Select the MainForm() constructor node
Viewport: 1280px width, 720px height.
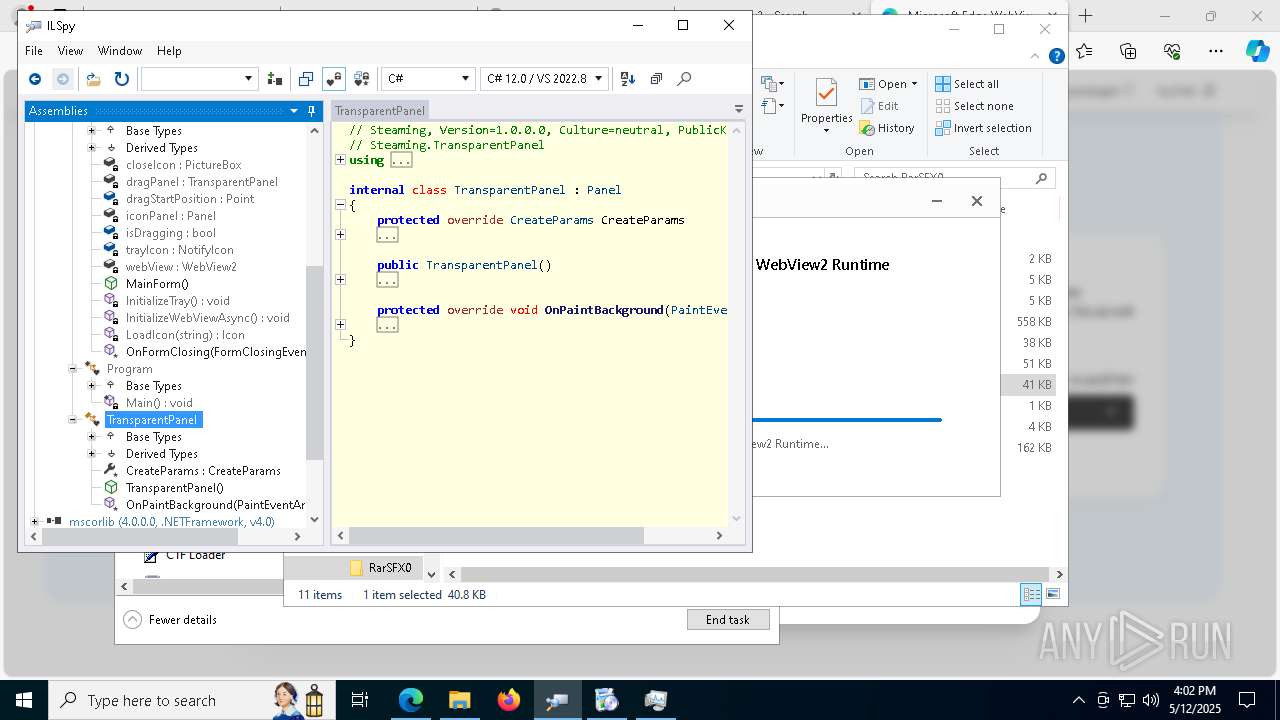157,284
